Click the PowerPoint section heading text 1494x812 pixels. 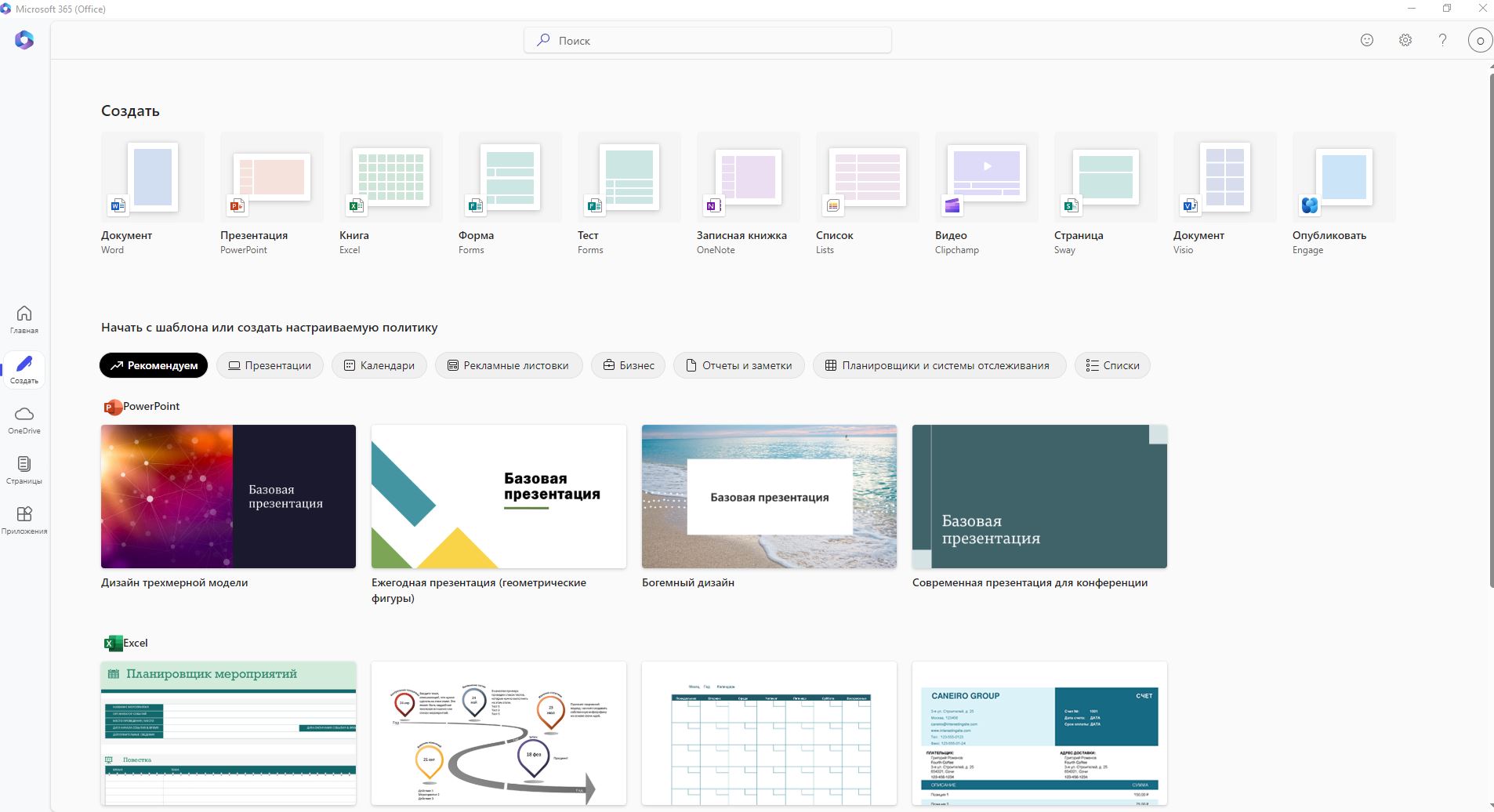(x=151, y=406)
